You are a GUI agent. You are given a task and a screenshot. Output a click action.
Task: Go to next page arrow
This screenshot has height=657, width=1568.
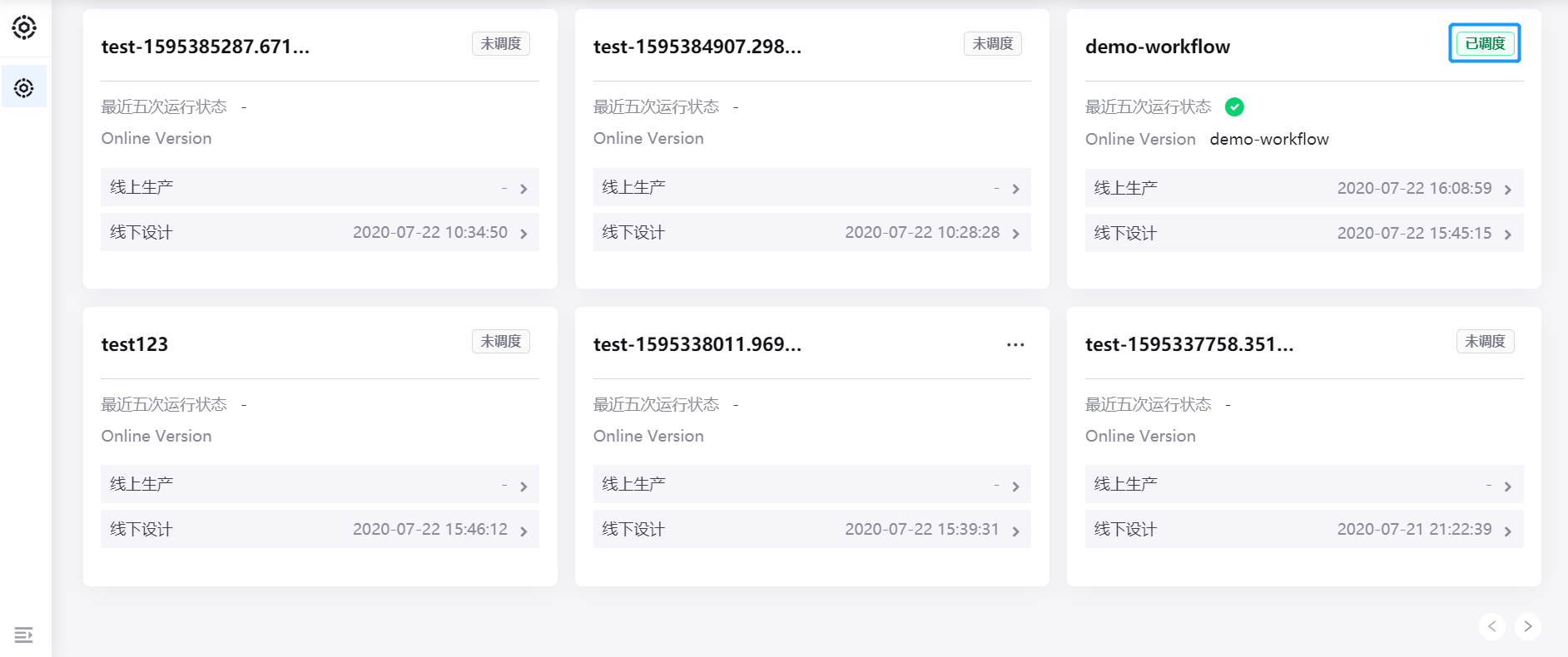tap(1528, 626)
